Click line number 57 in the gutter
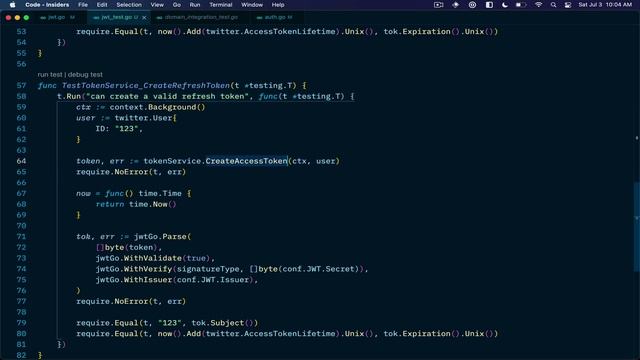The height and width of the screenshot is (360, 640). (21, 86)
